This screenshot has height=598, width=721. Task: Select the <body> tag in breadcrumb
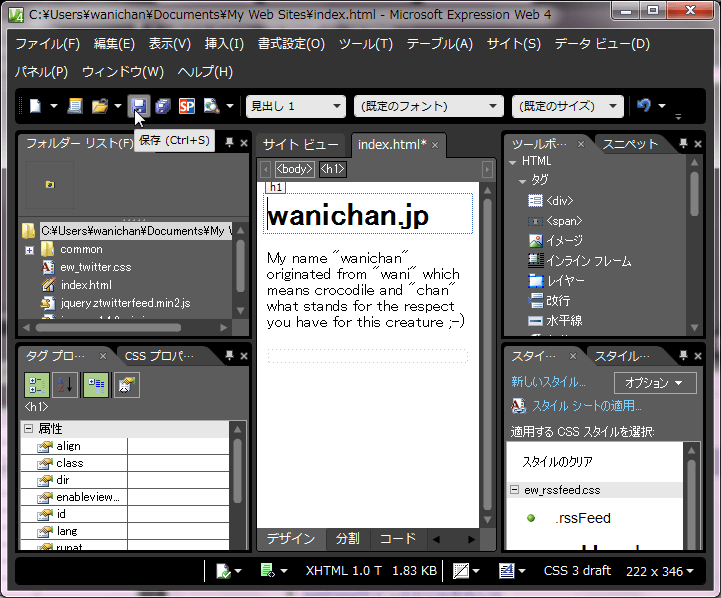(294, 169)
